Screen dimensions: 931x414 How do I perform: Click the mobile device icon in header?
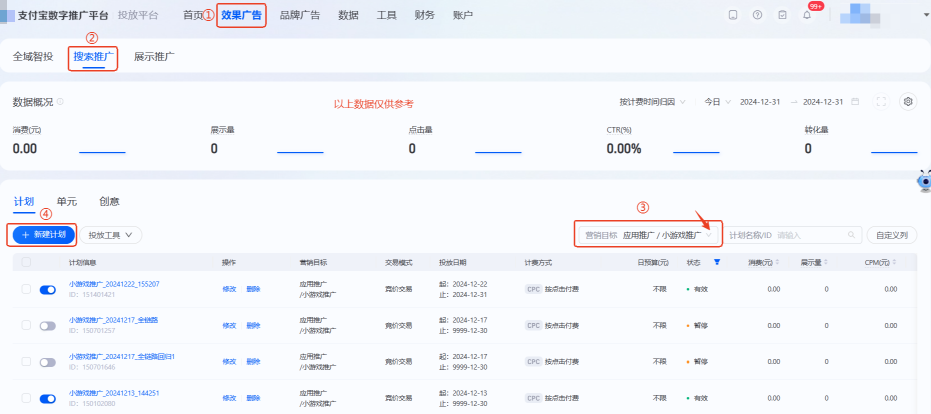pyautogui.click(x=733, y=15)
